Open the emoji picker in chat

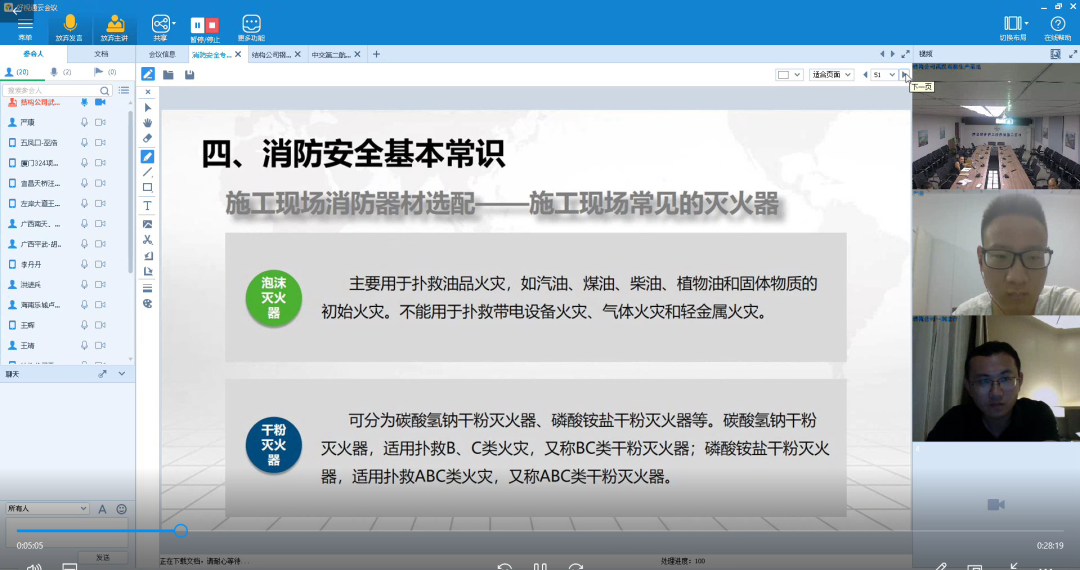pos(121,509)
